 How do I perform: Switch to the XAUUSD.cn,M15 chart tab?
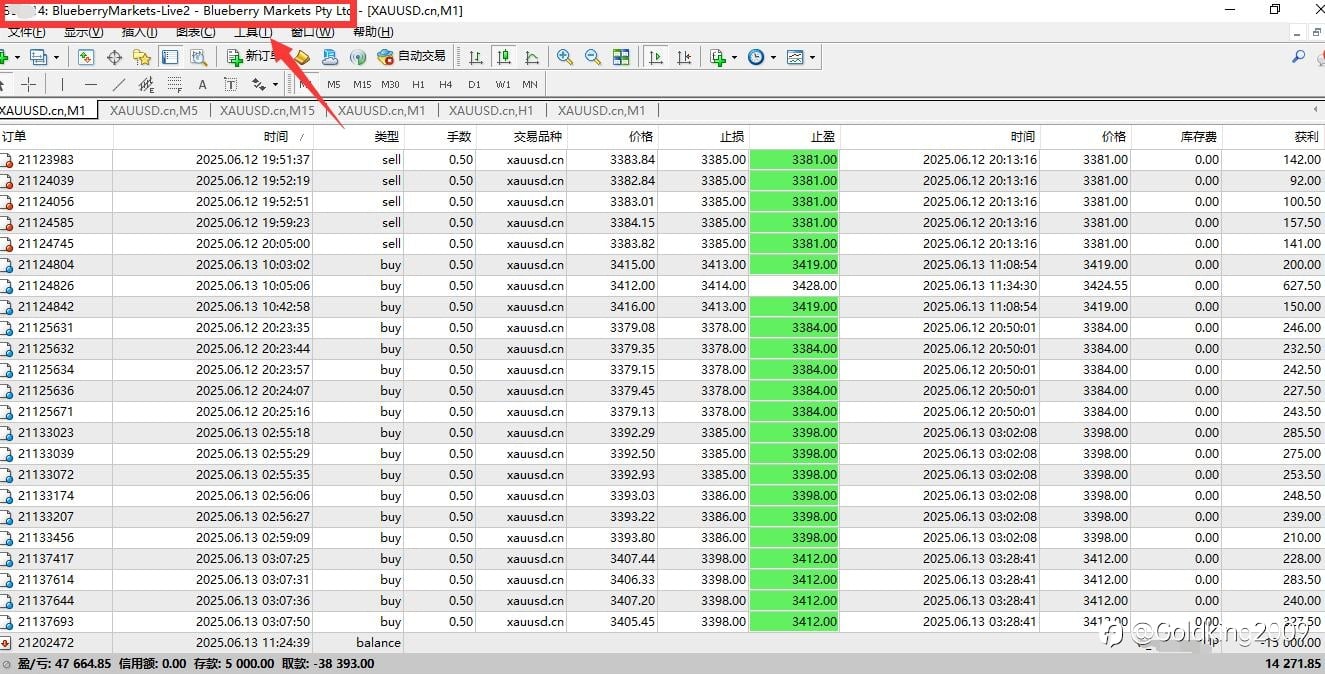[267, 110]
